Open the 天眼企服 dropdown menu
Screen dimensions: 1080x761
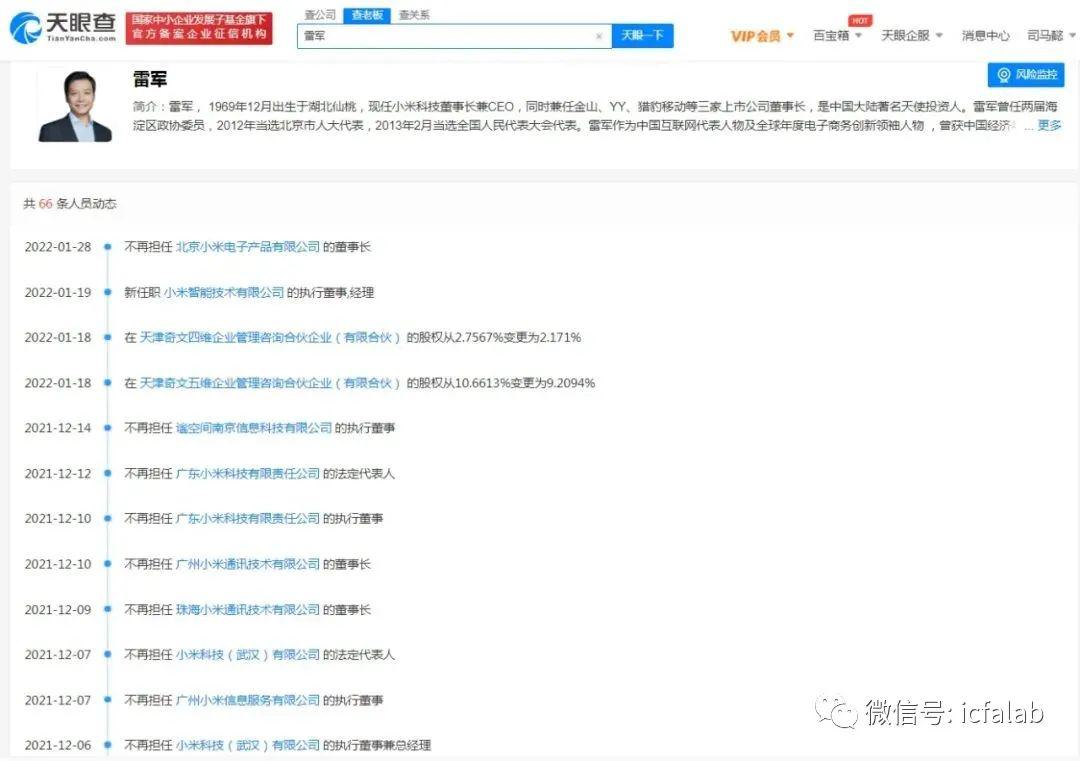point(912,35)
